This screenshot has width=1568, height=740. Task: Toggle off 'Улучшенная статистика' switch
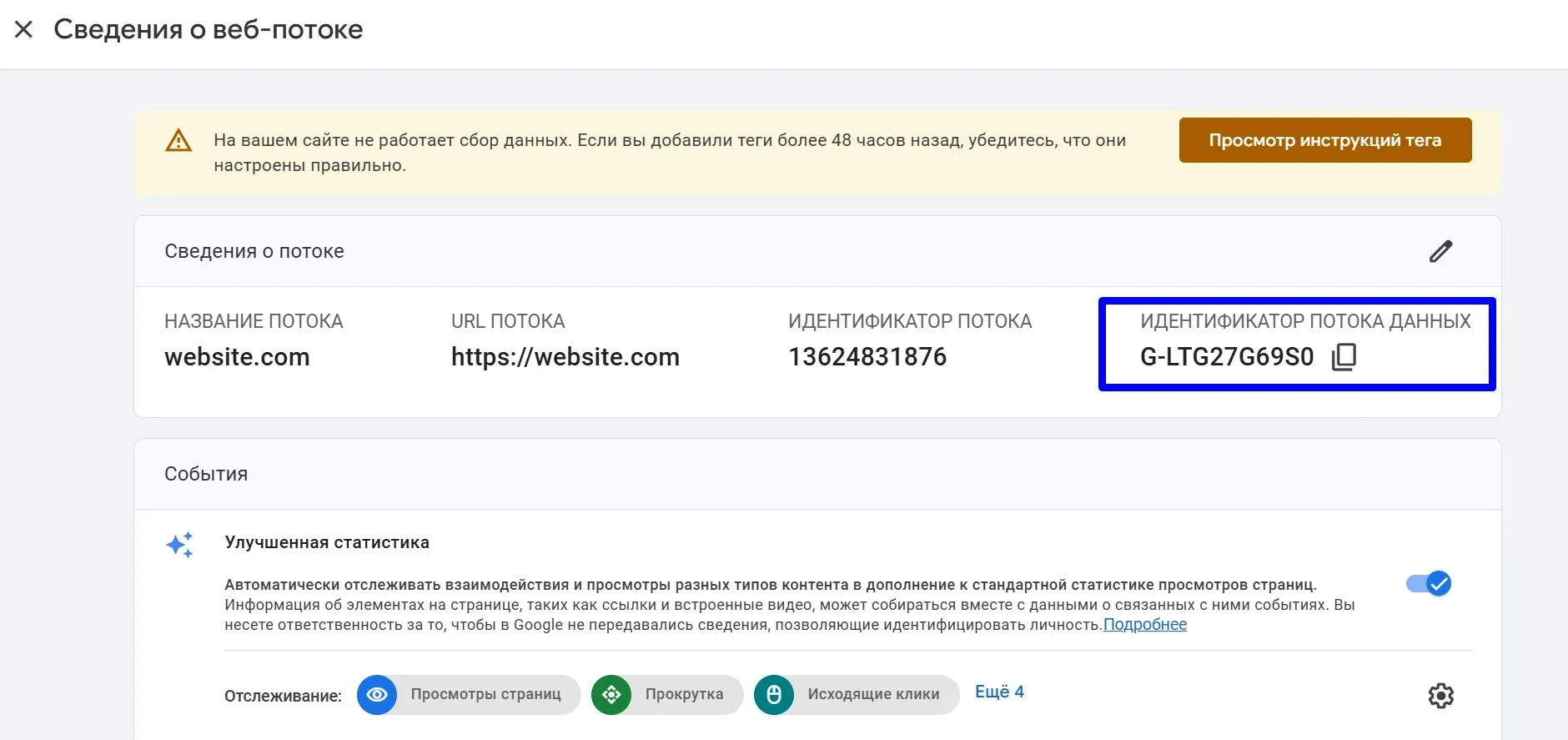[x=1429, y=583]
